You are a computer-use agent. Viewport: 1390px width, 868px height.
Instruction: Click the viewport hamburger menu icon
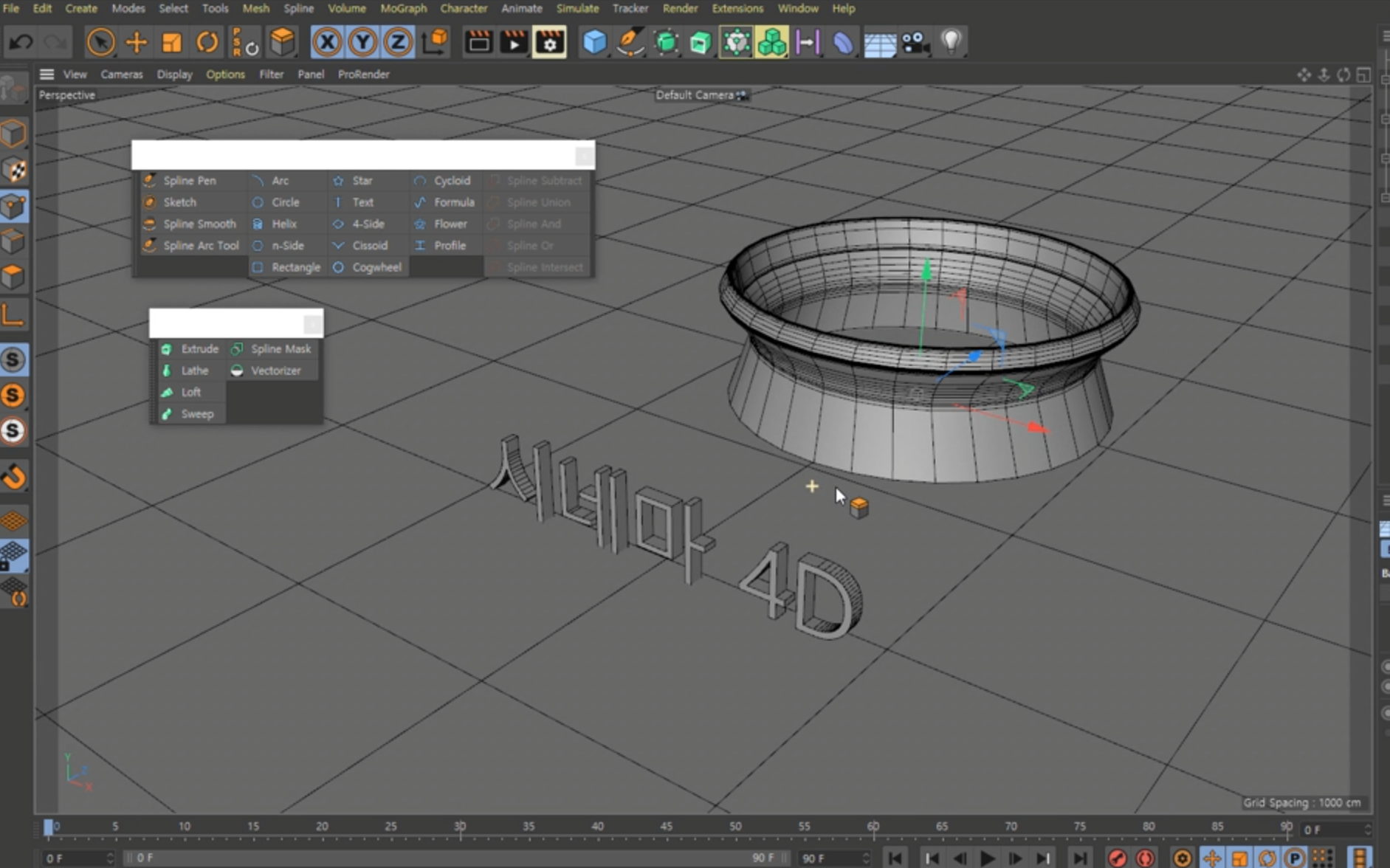pyautogui.click(x=47, y=74)
